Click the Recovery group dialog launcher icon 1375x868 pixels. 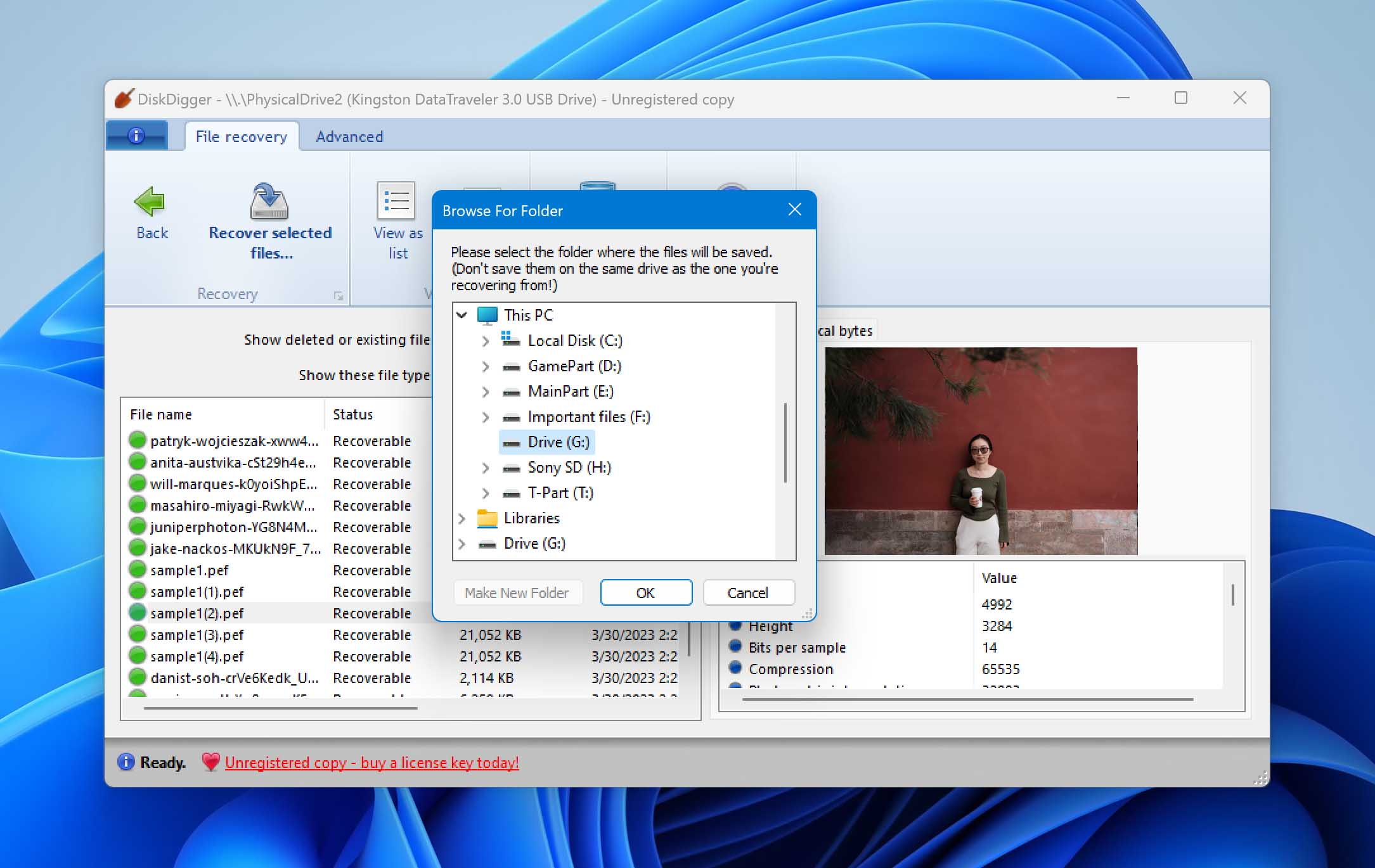tap(339, 296)
